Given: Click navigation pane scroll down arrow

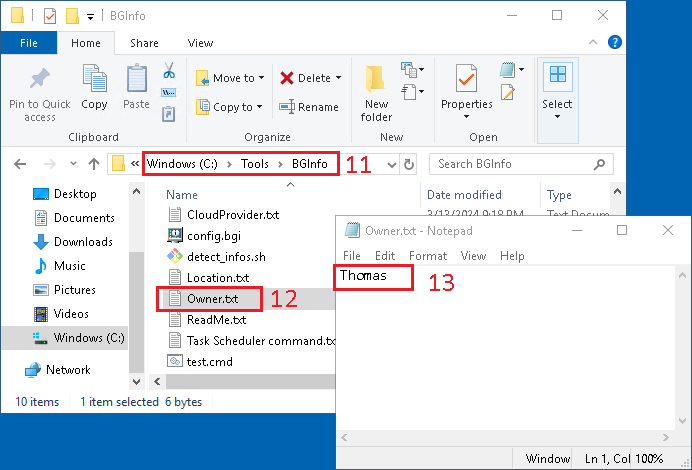Looking at the screenshot, I should tap(136, 381).
